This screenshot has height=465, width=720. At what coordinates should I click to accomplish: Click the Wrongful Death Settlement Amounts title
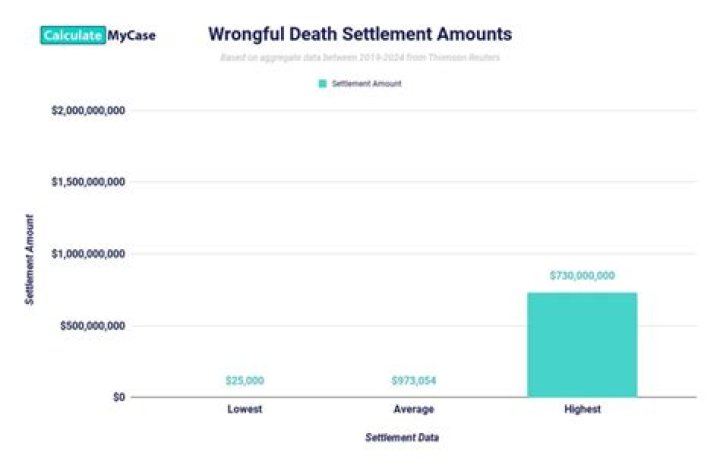tap(359, 34)
